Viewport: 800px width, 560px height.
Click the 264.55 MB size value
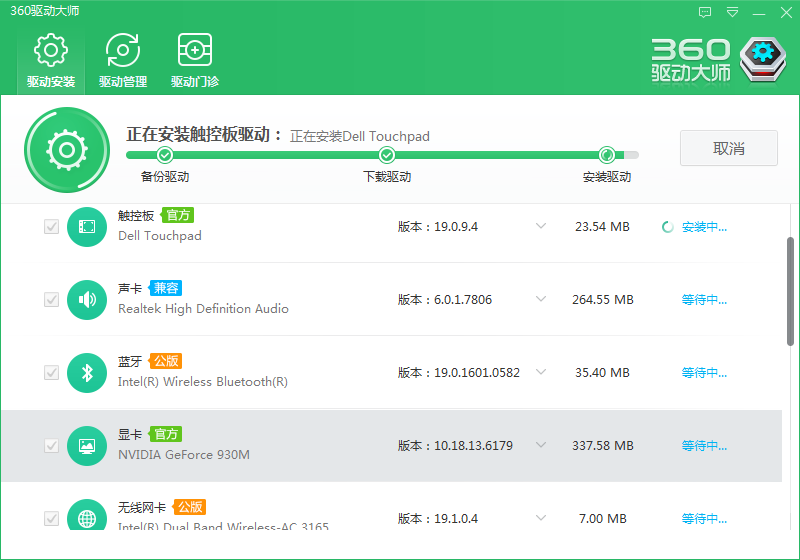[x=603, y=299]
